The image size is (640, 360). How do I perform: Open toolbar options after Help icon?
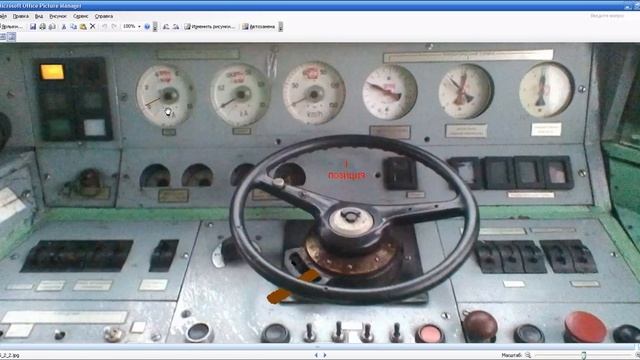pos(155,27)
